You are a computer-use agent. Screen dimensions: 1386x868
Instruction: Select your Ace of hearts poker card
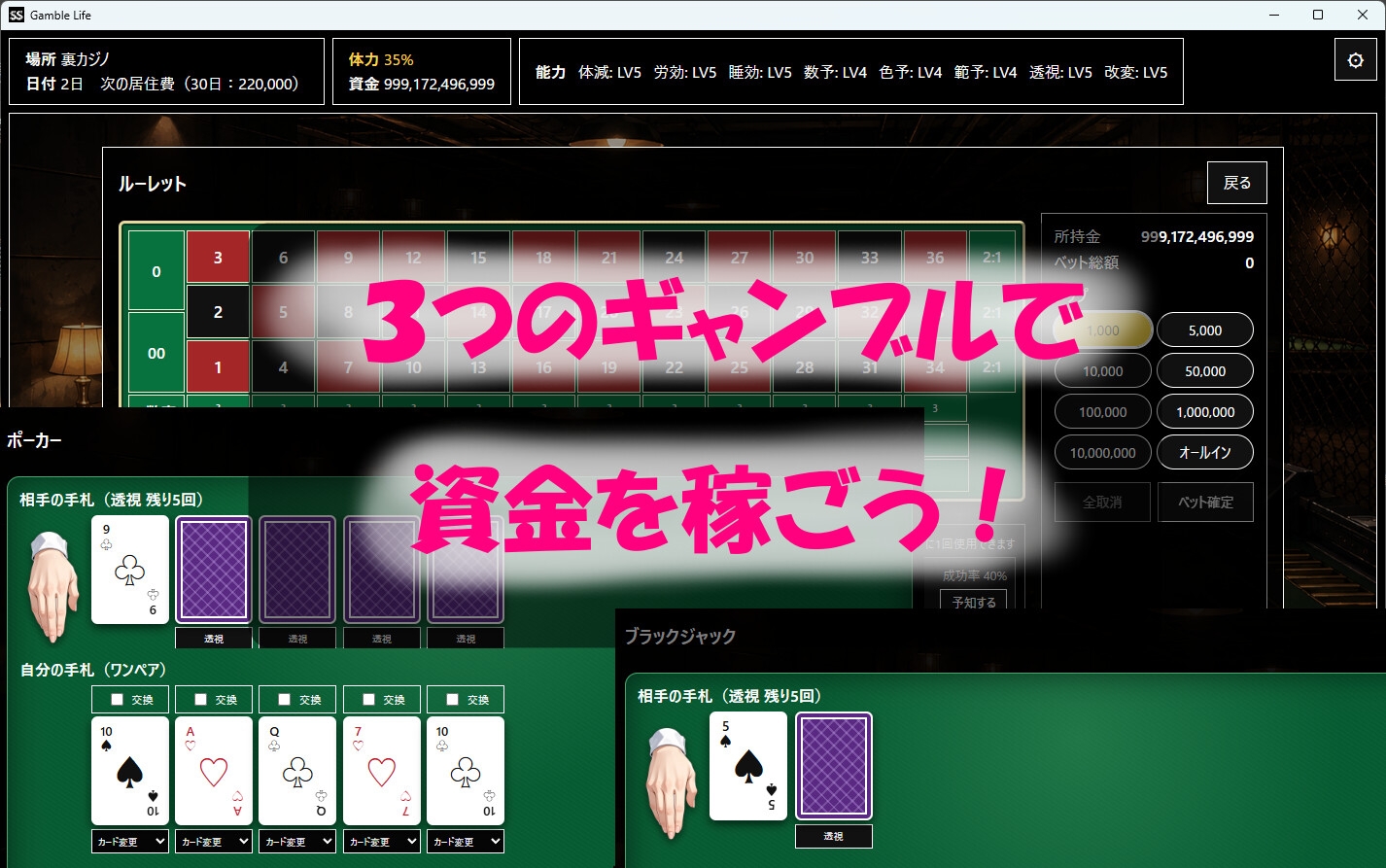point(214,771)
